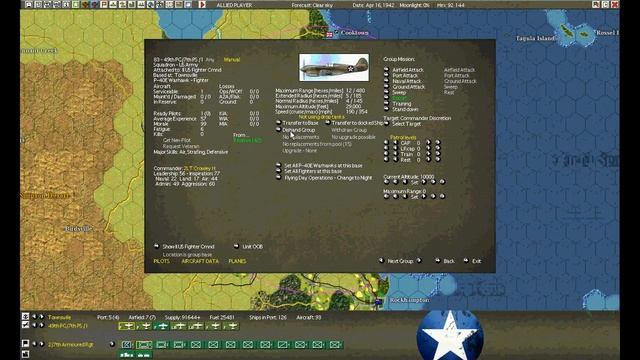The width and height of the screenshot is (640, 360).
Task: Increase LRcap level with the outer right arrow
Action: tap(438, 149)
